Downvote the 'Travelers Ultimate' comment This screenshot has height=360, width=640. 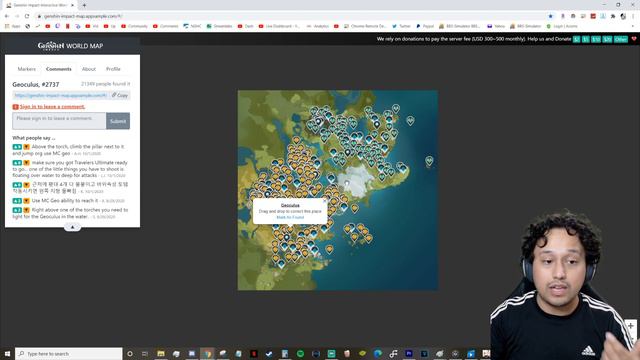tap(26, 163)
